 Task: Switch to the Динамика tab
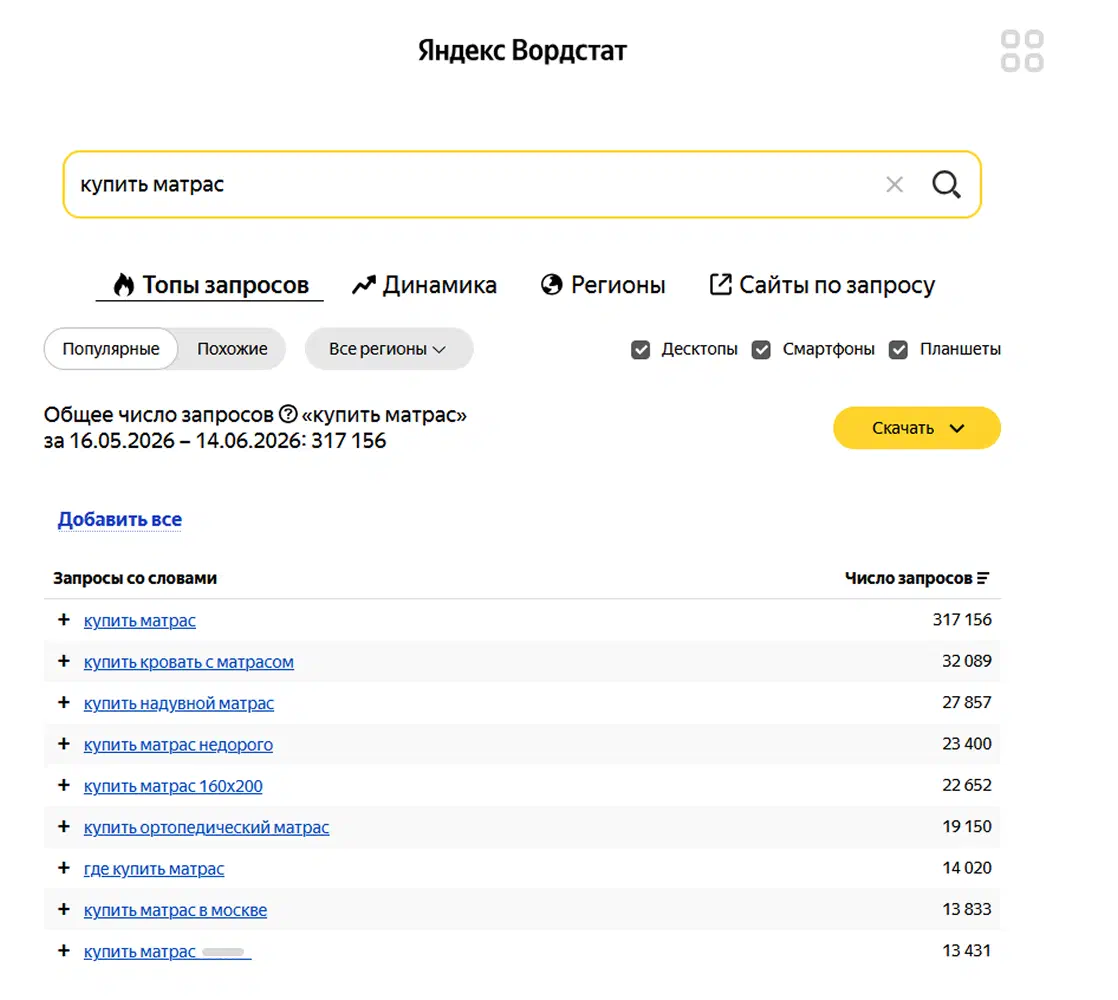[x=424, y=285]
